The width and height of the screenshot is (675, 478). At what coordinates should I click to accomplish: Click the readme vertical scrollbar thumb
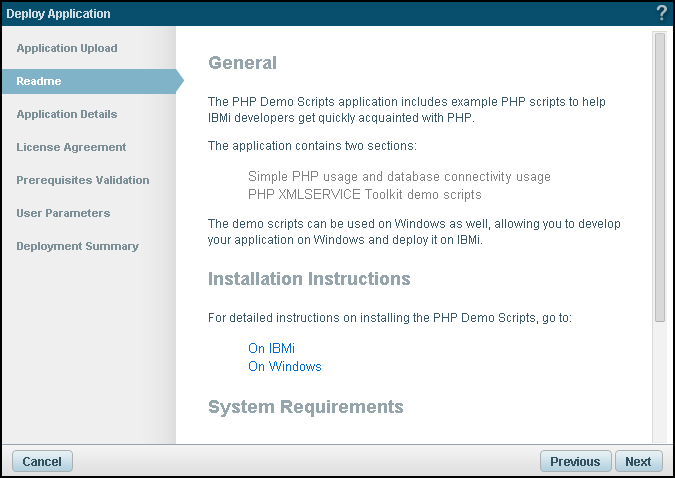coord(660,177)
